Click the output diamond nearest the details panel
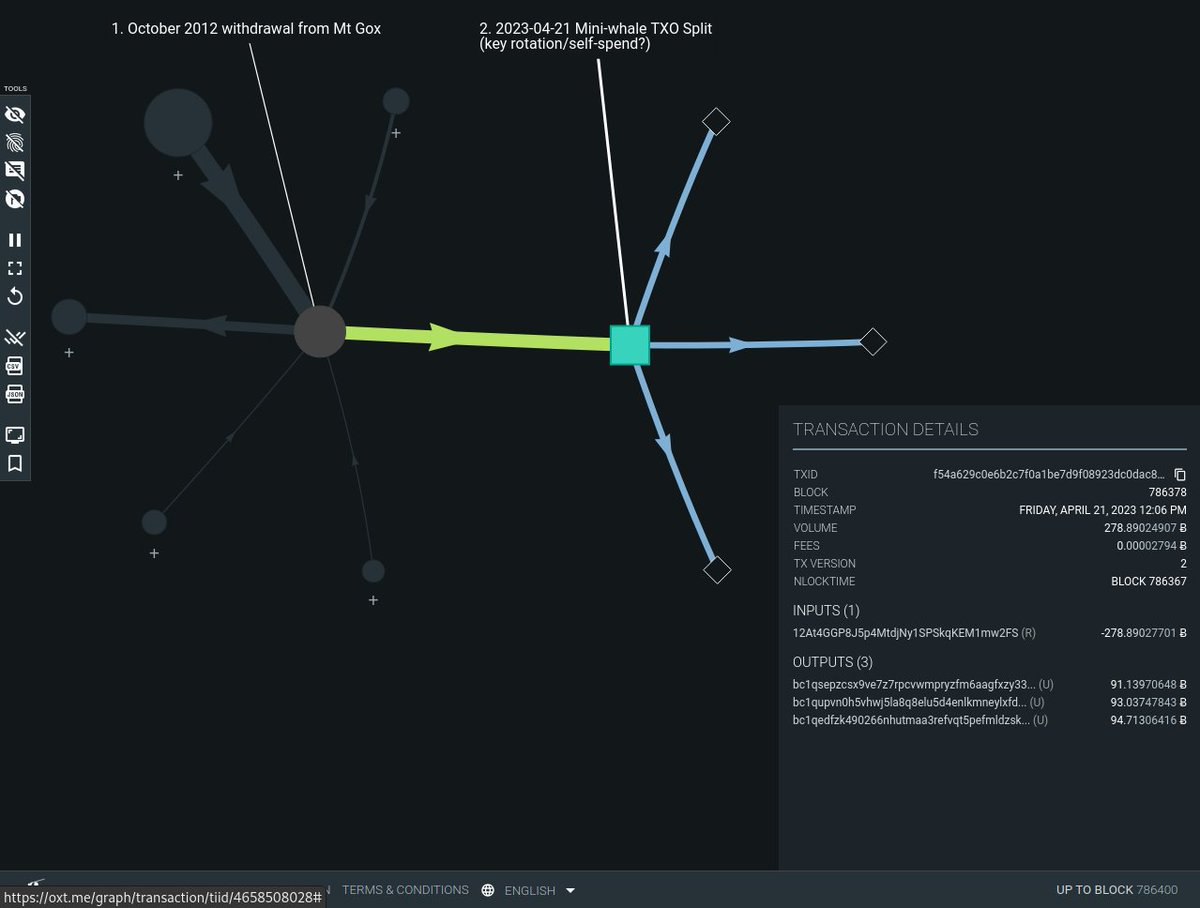The height and width of the screenshot is (908, 1200). [x=717, y=570]
